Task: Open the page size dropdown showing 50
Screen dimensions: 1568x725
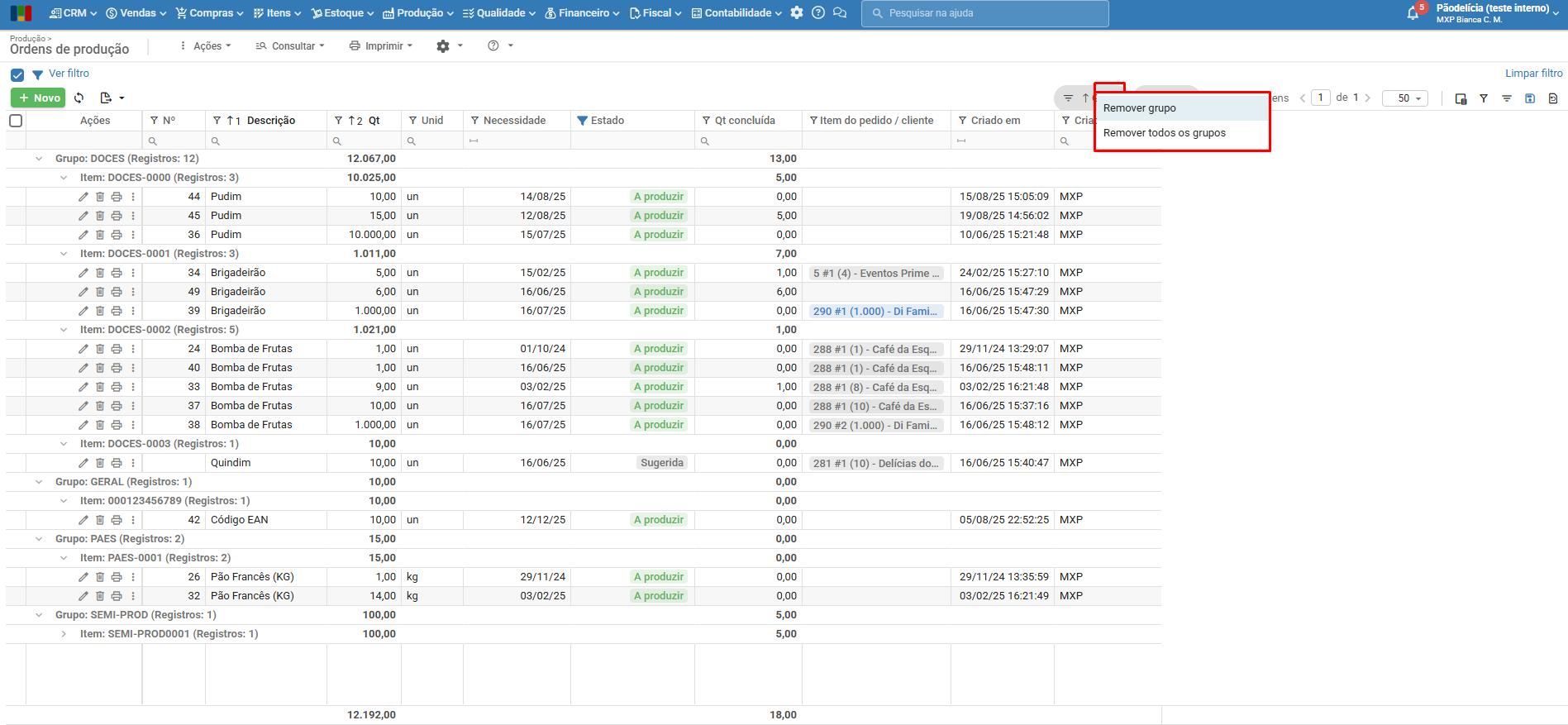Action: coord(1404,98)
